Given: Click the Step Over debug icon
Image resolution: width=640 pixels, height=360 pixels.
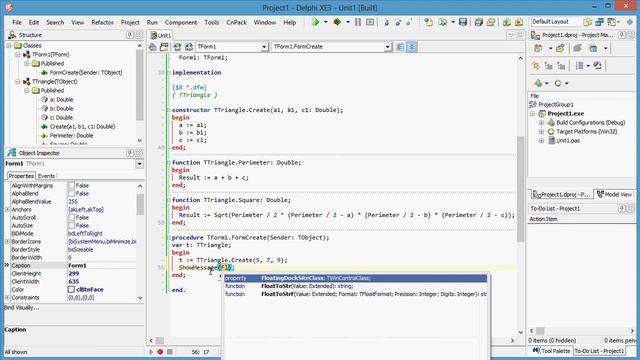Looking at the screenshot, I should (398, 22).
